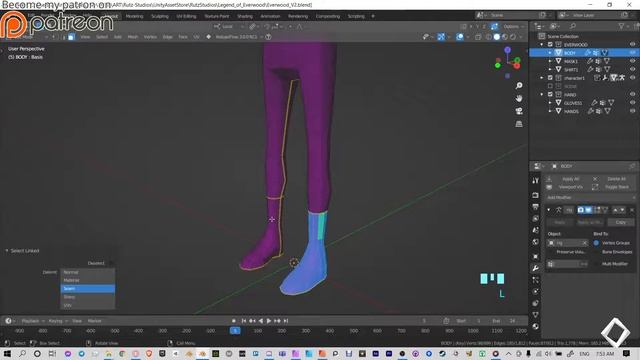Open the Mesh menu in viewport header
Viewport: 640px width, 360px height.
pyautogui.click(x=133, y=37)
